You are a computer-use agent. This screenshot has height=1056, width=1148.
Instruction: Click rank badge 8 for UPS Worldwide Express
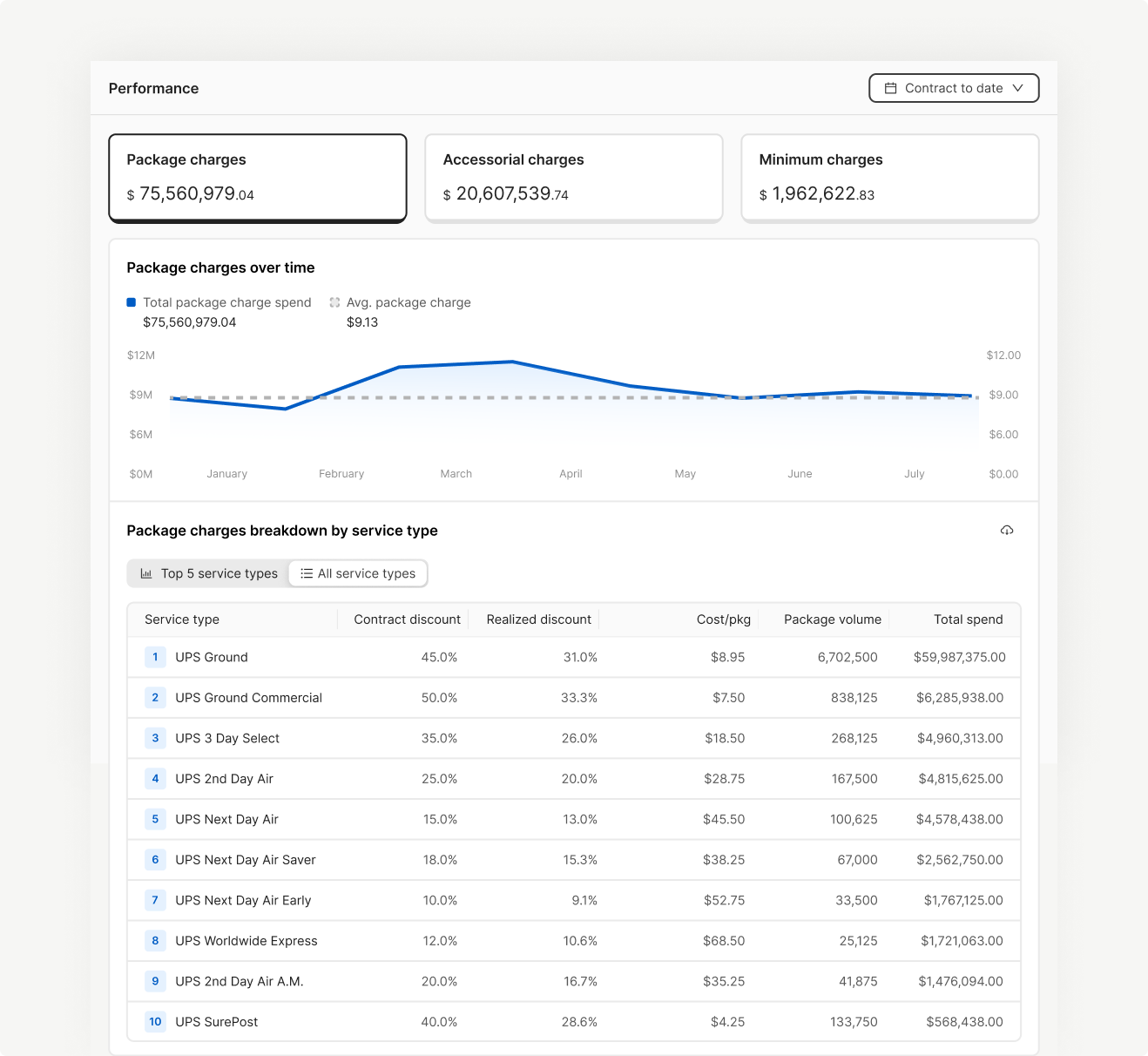155,940
